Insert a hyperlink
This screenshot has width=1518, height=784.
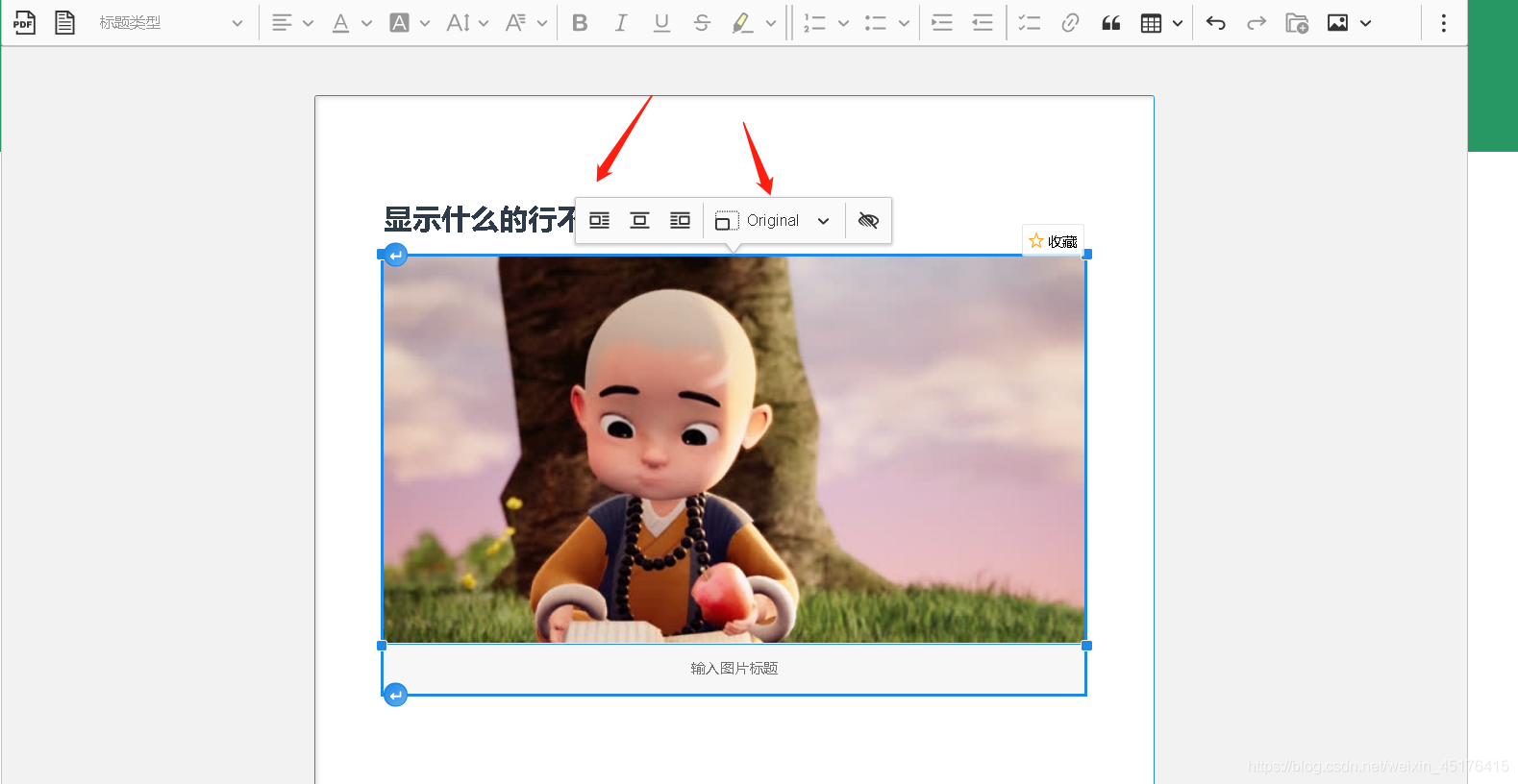point(1070,22)
